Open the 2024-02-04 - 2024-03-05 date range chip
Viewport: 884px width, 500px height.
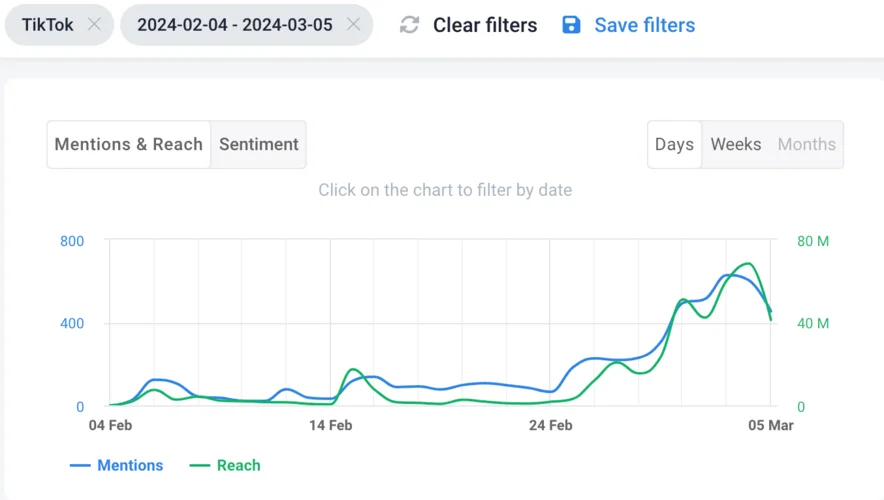pyautogui.click(x=234, y=25)
